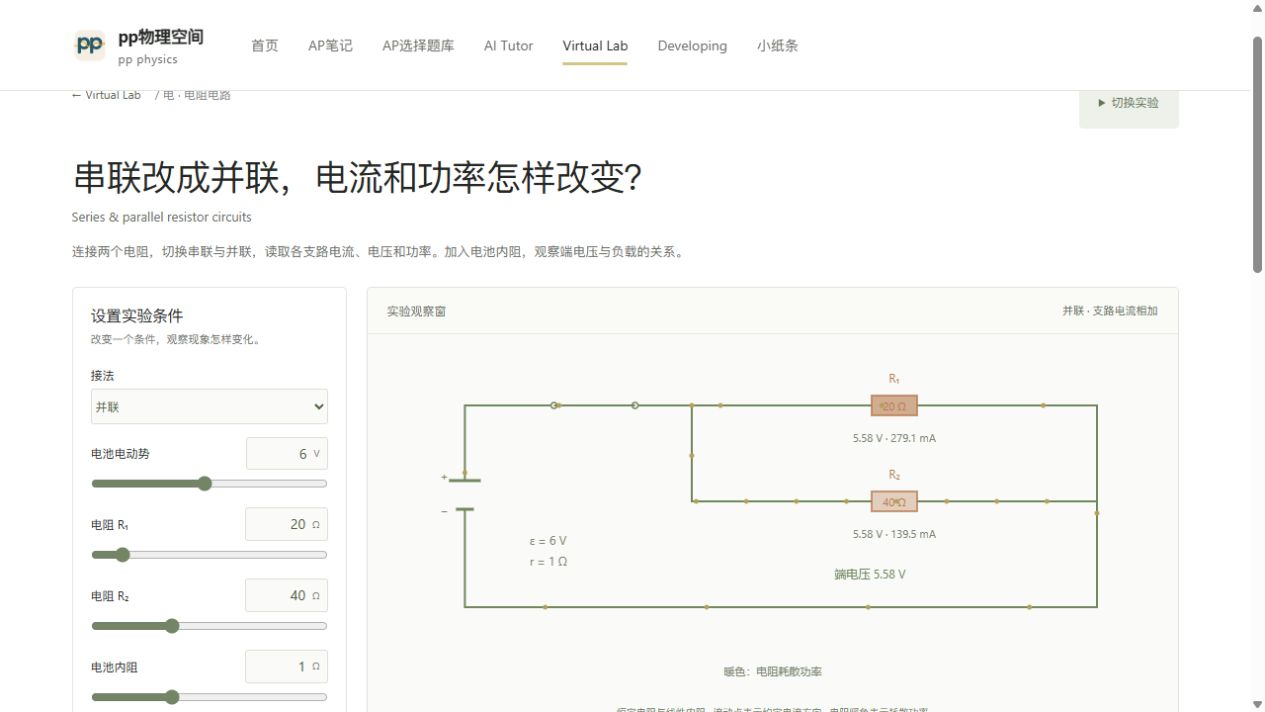1265x712 pixels.
Task: Adjust the 电池内阻 slider
Action: coord(209,697)
